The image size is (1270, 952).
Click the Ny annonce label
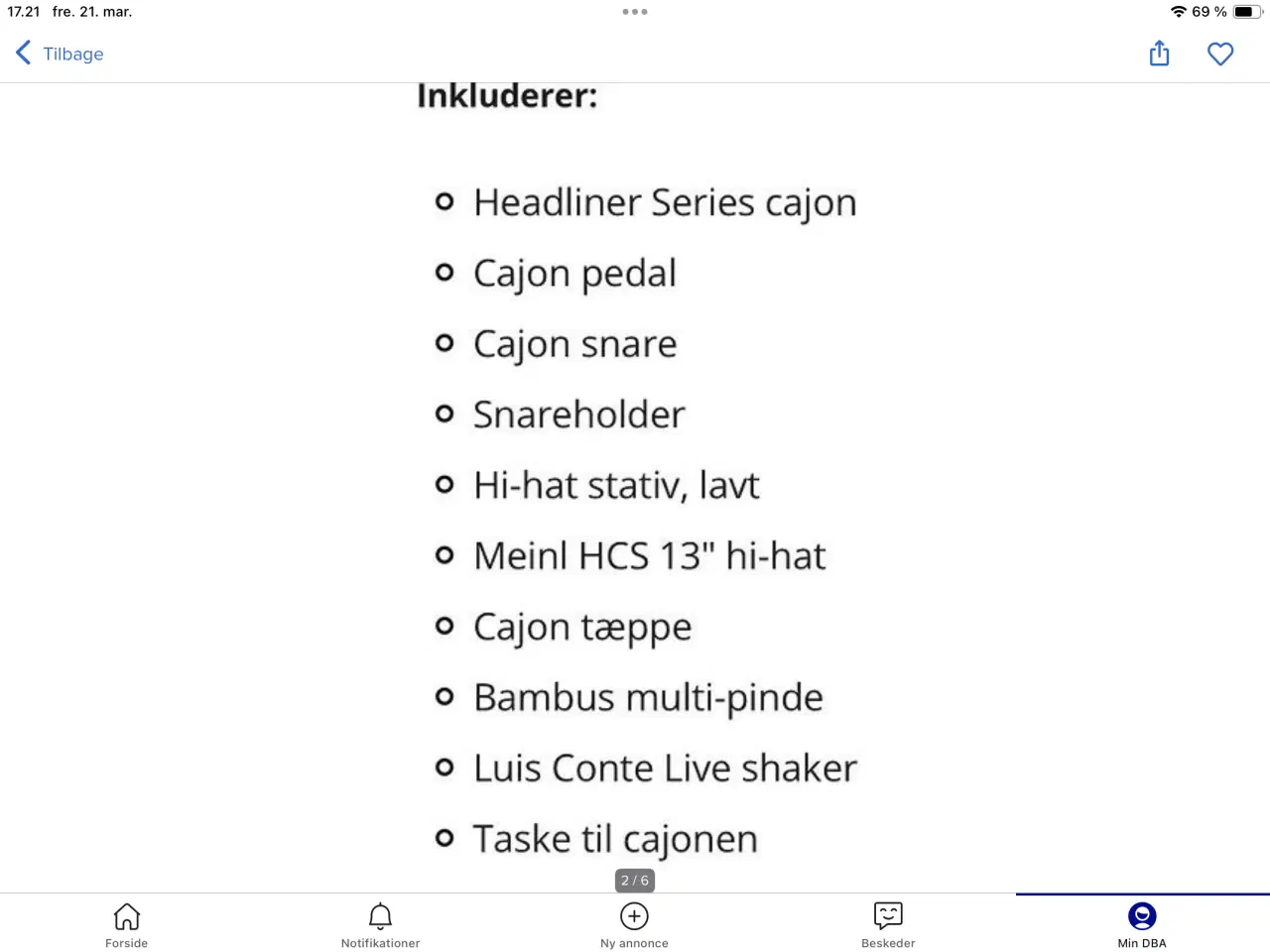click(634, 943)
